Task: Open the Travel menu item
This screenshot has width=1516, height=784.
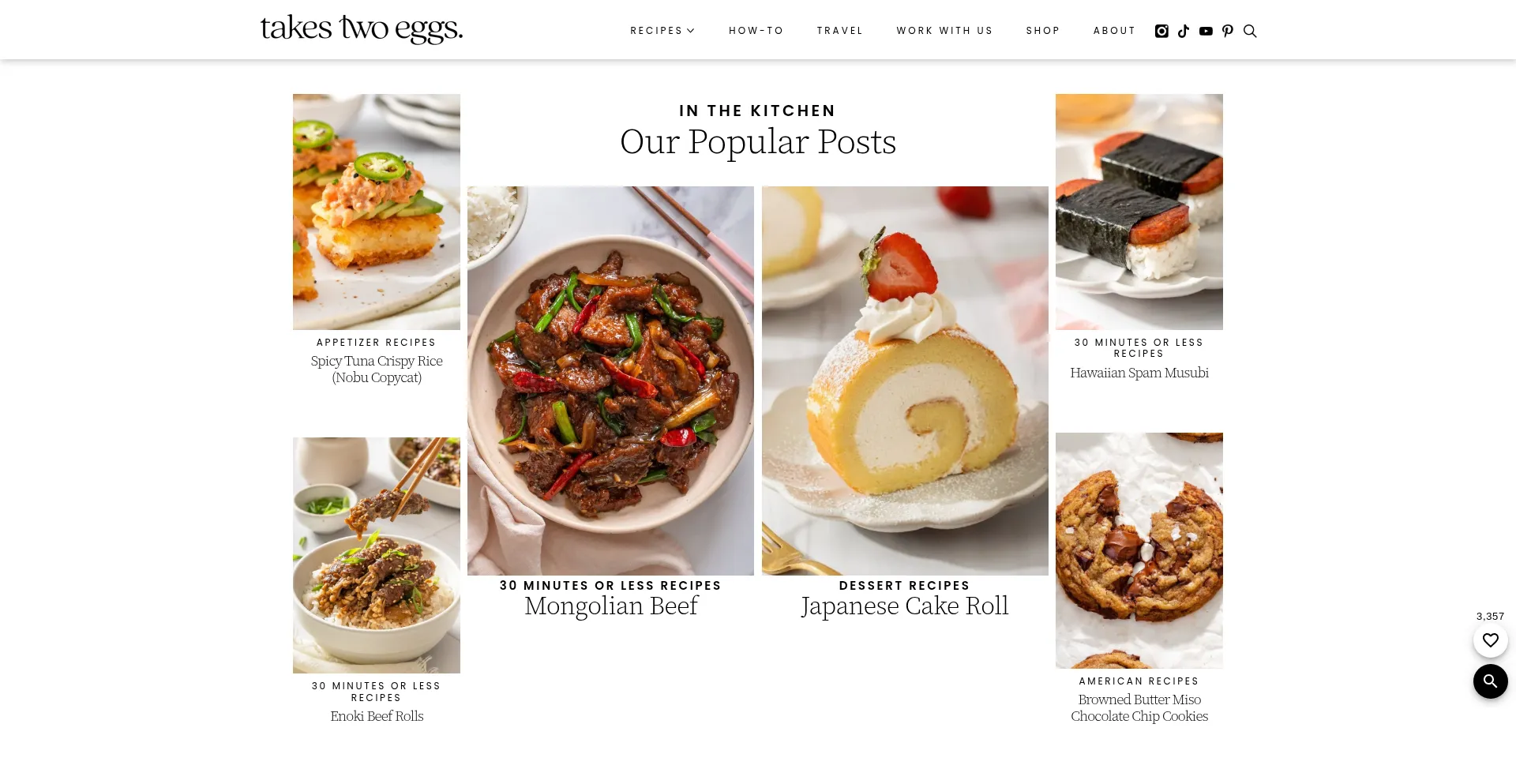Action: coord(840,31)
